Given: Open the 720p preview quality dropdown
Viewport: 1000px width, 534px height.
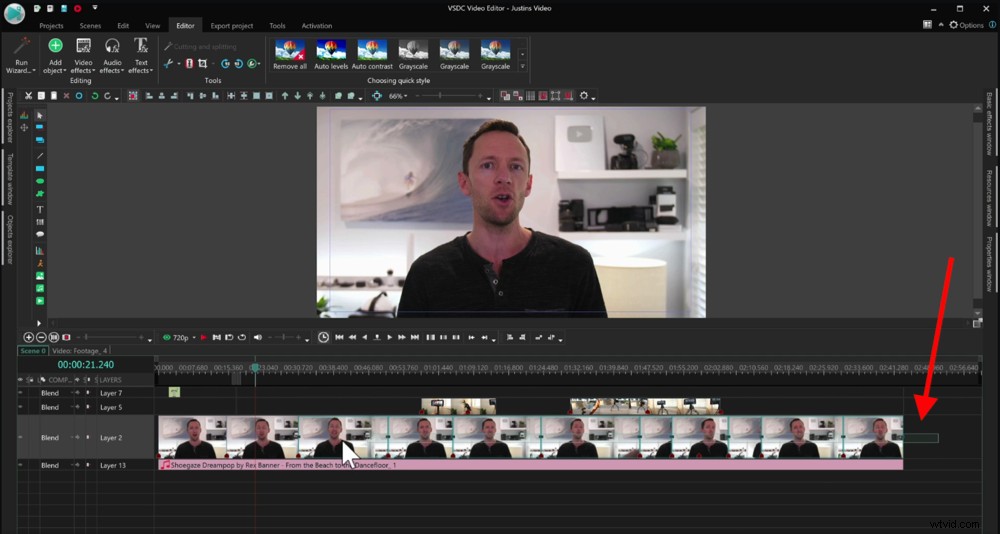Looking at the screenshot, I should 194,337.
